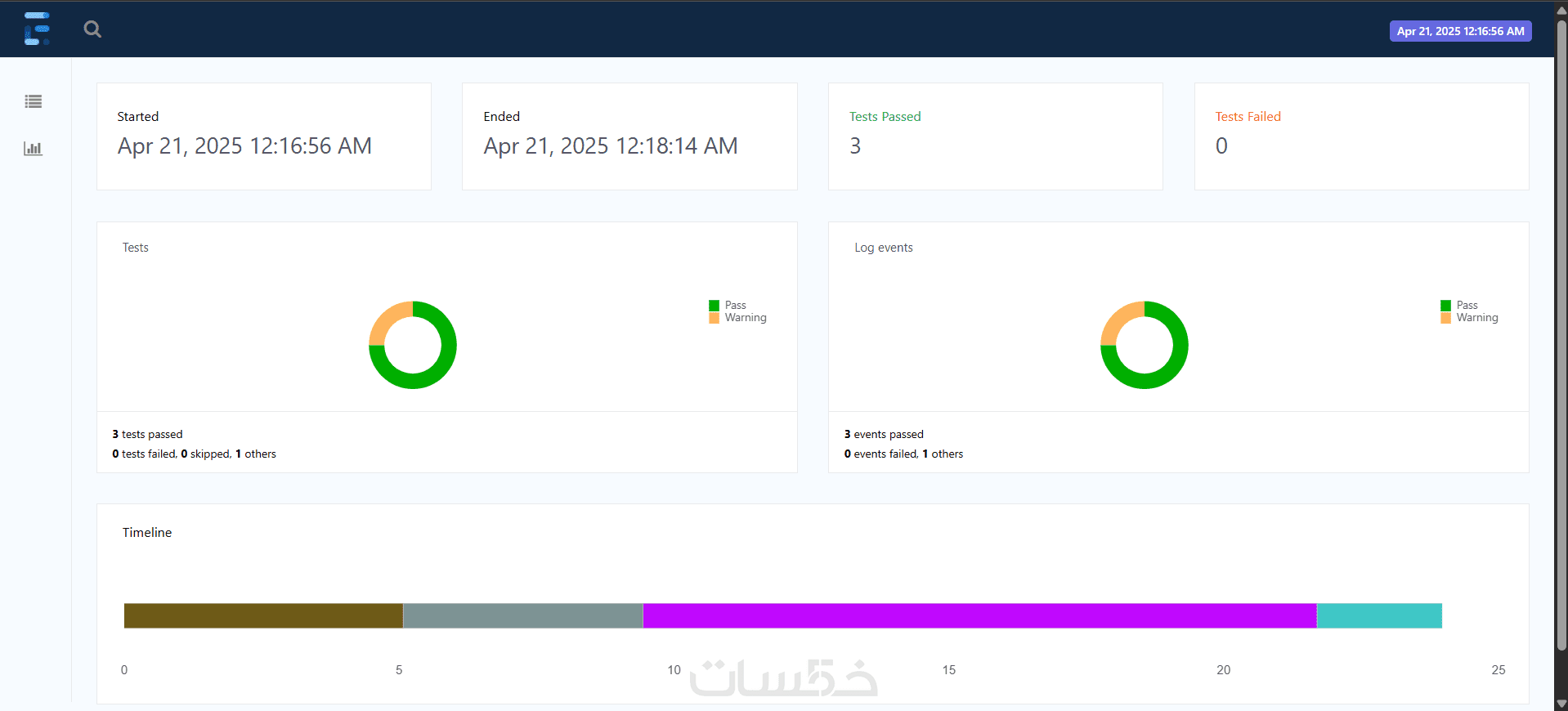Select the magenta timeline bar segment

point(980,615)
